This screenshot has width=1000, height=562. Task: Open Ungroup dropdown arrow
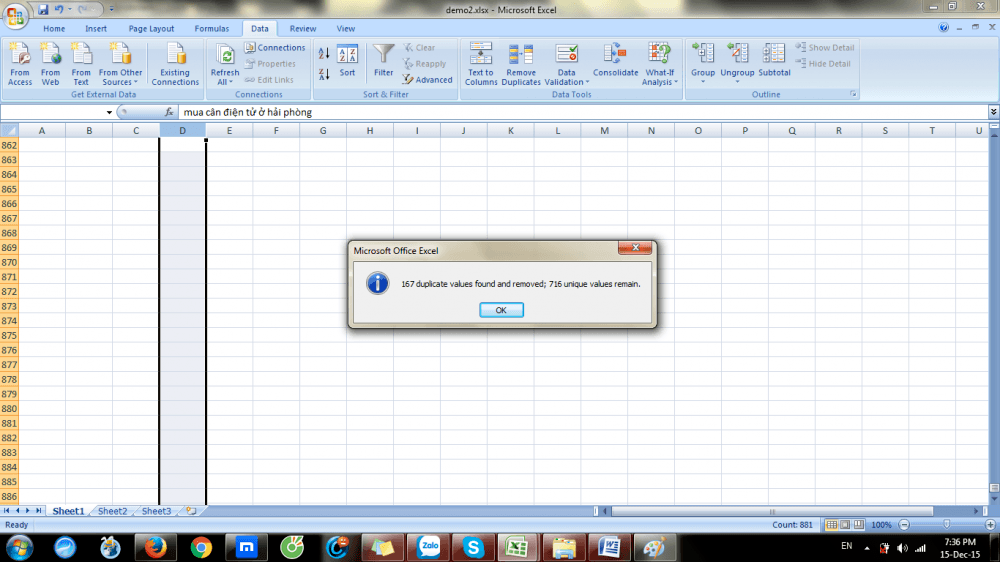pyautogui.click(x=737, y=82)
